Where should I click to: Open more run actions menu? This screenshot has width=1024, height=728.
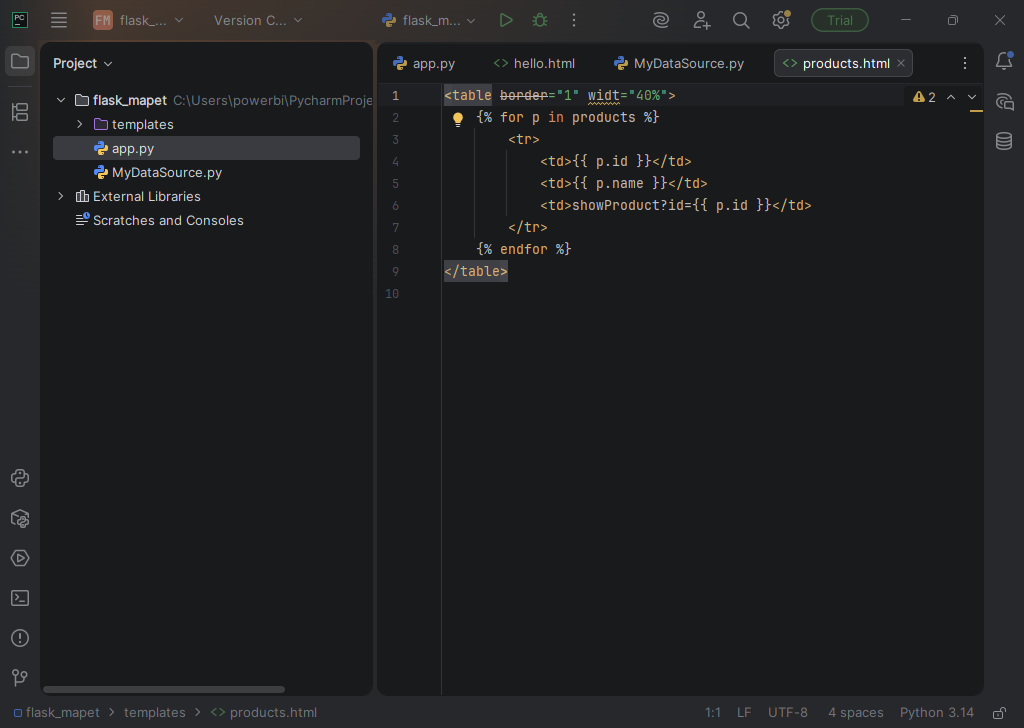pyautogui.click(x=574, y=20)
